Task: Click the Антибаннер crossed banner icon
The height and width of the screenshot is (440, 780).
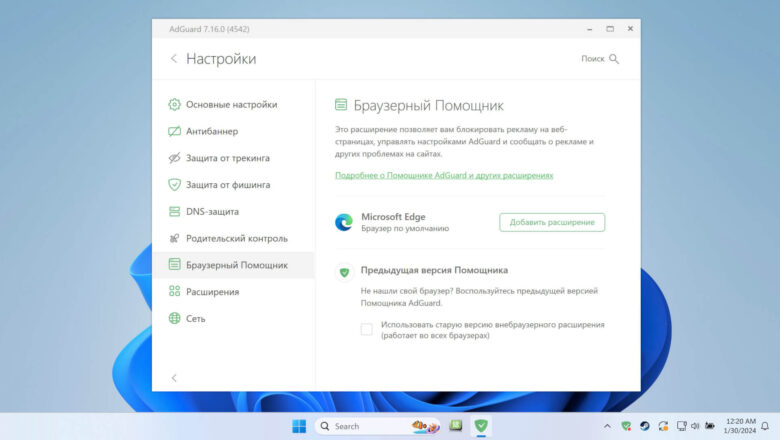Action: (174, 131)
